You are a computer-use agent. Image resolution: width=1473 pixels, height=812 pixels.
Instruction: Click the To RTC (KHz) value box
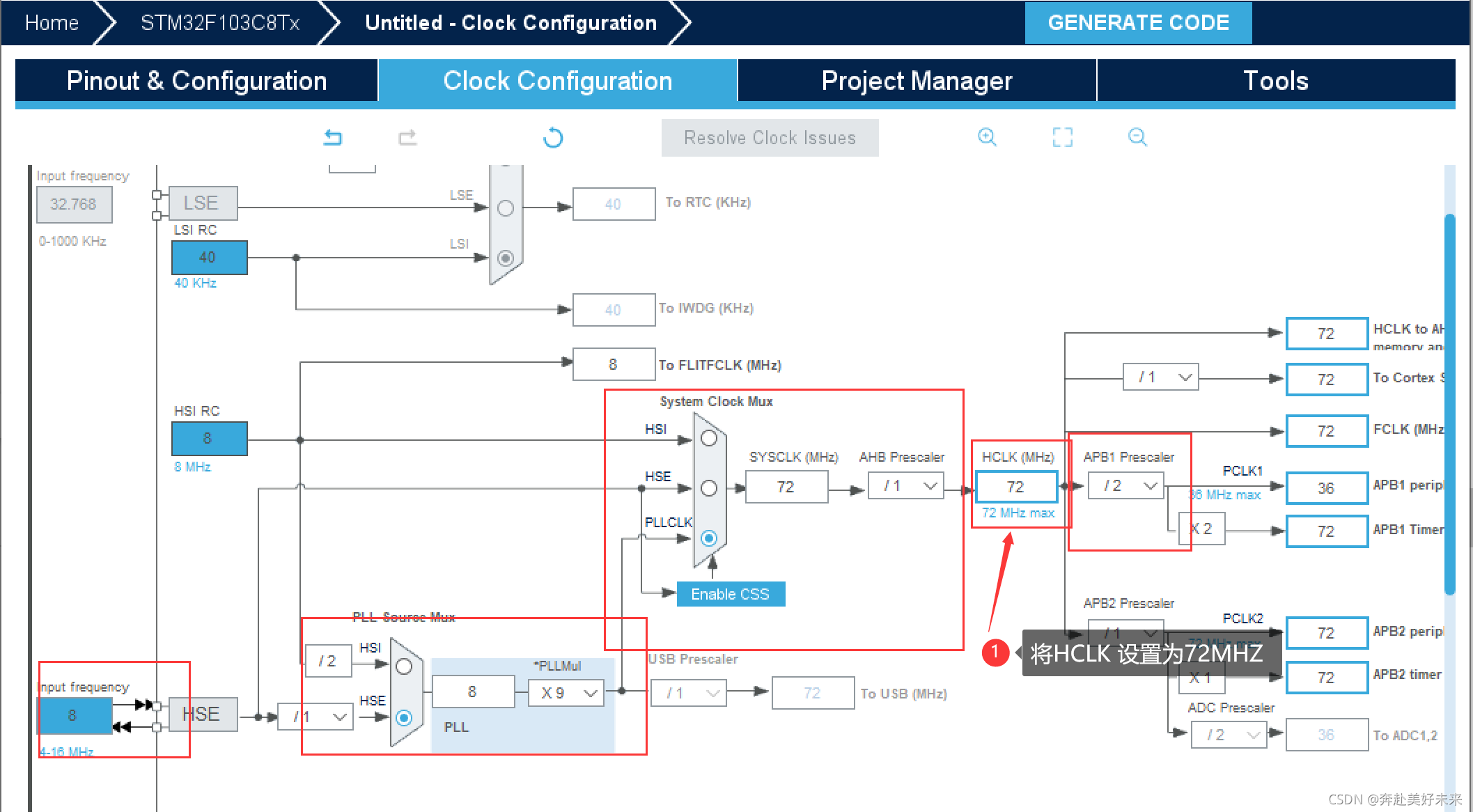coord(614,204)
